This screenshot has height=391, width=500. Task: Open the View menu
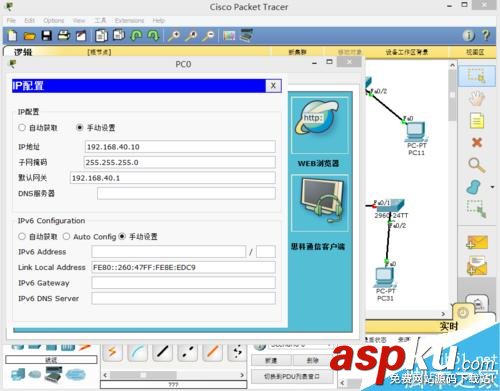(79, 20)
